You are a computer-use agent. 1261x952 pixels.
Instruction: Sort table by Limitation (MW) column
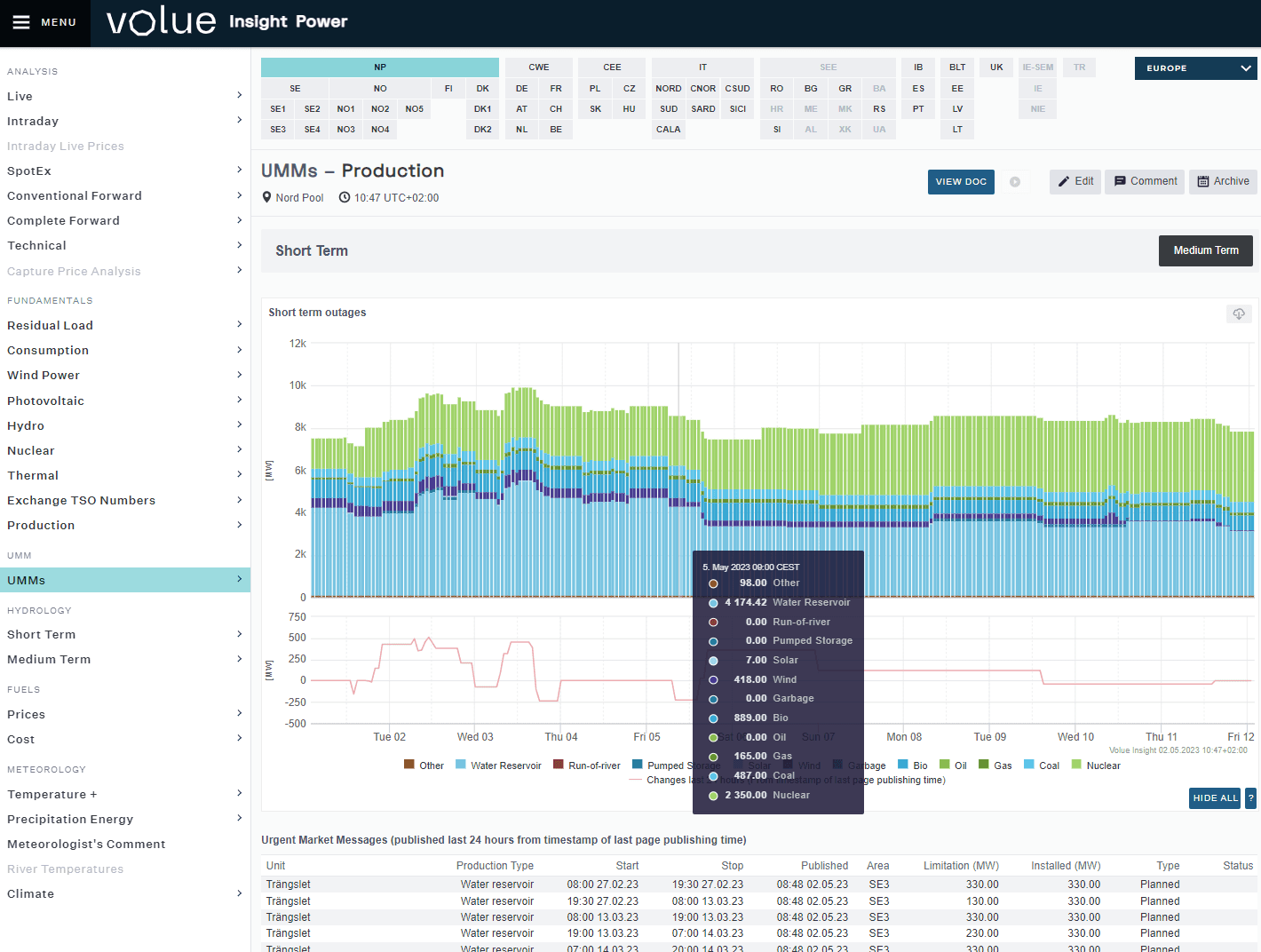(960, 866)
